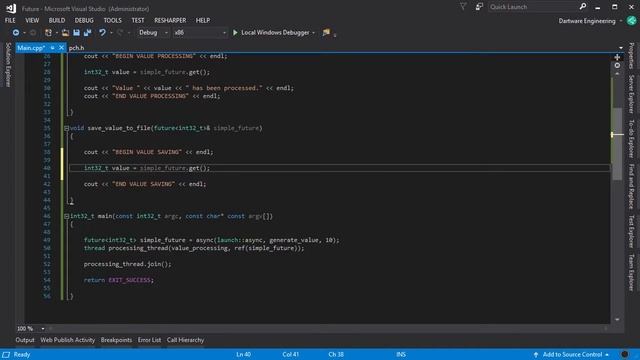Screen dimensions: 640x360
Task: Open the TOOLS menu
Action: tap(113, 20)
